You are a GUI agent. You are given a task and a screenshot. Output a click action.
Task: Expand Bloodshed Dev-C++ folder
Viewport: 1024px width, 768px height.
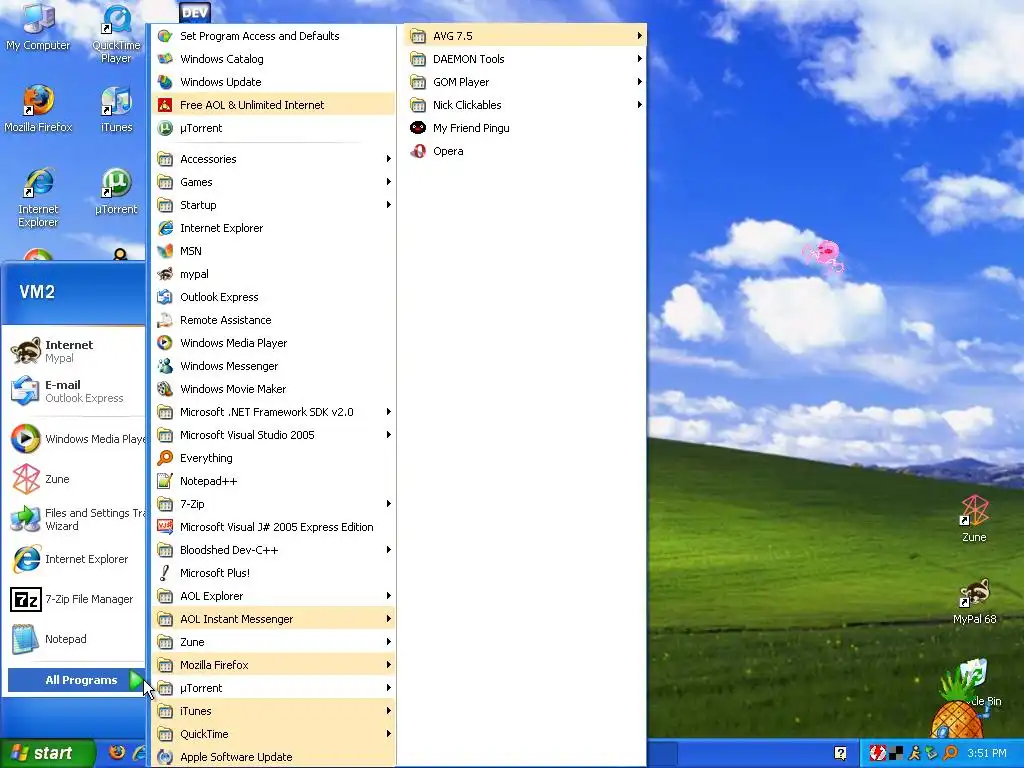tap(274, 550)
